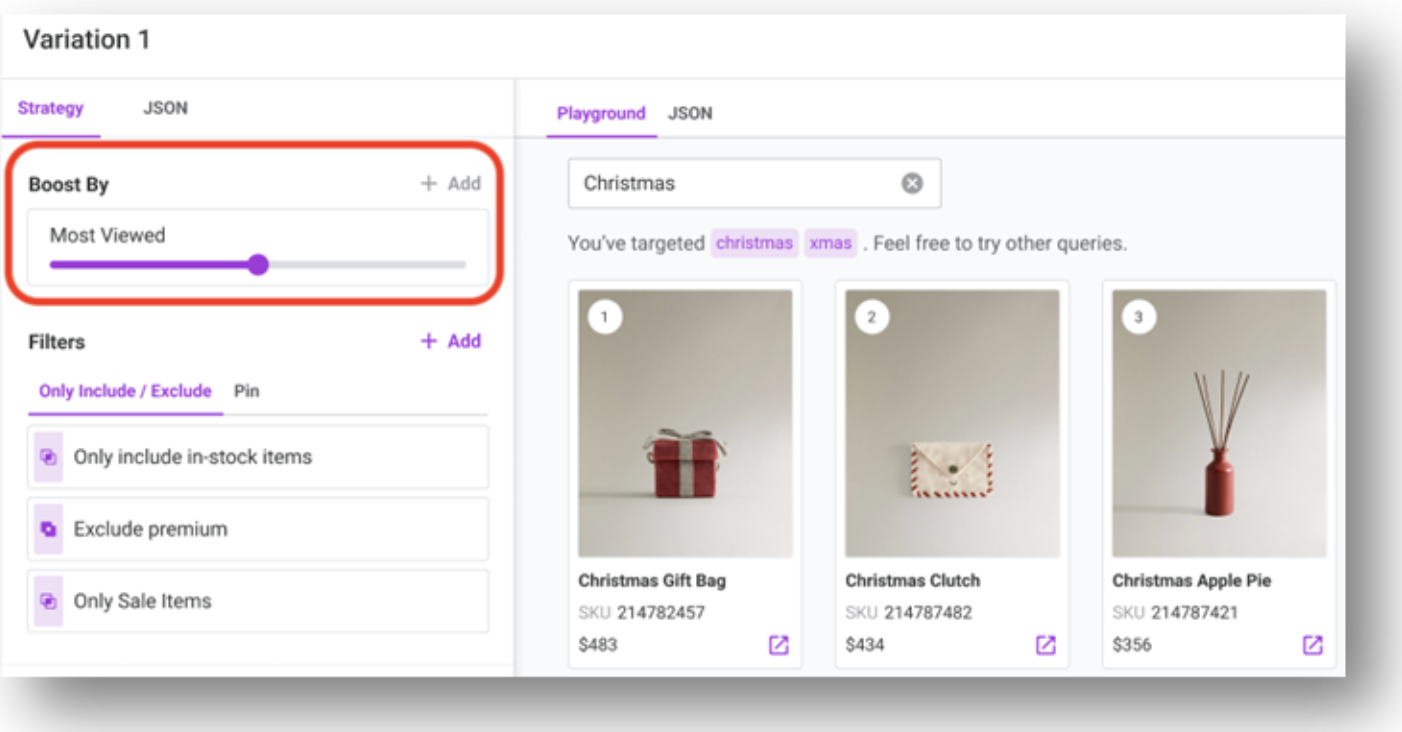Select the christmas targeted query tag
This screenshot has width=1402, height=732.
click(x=754, y=243)
